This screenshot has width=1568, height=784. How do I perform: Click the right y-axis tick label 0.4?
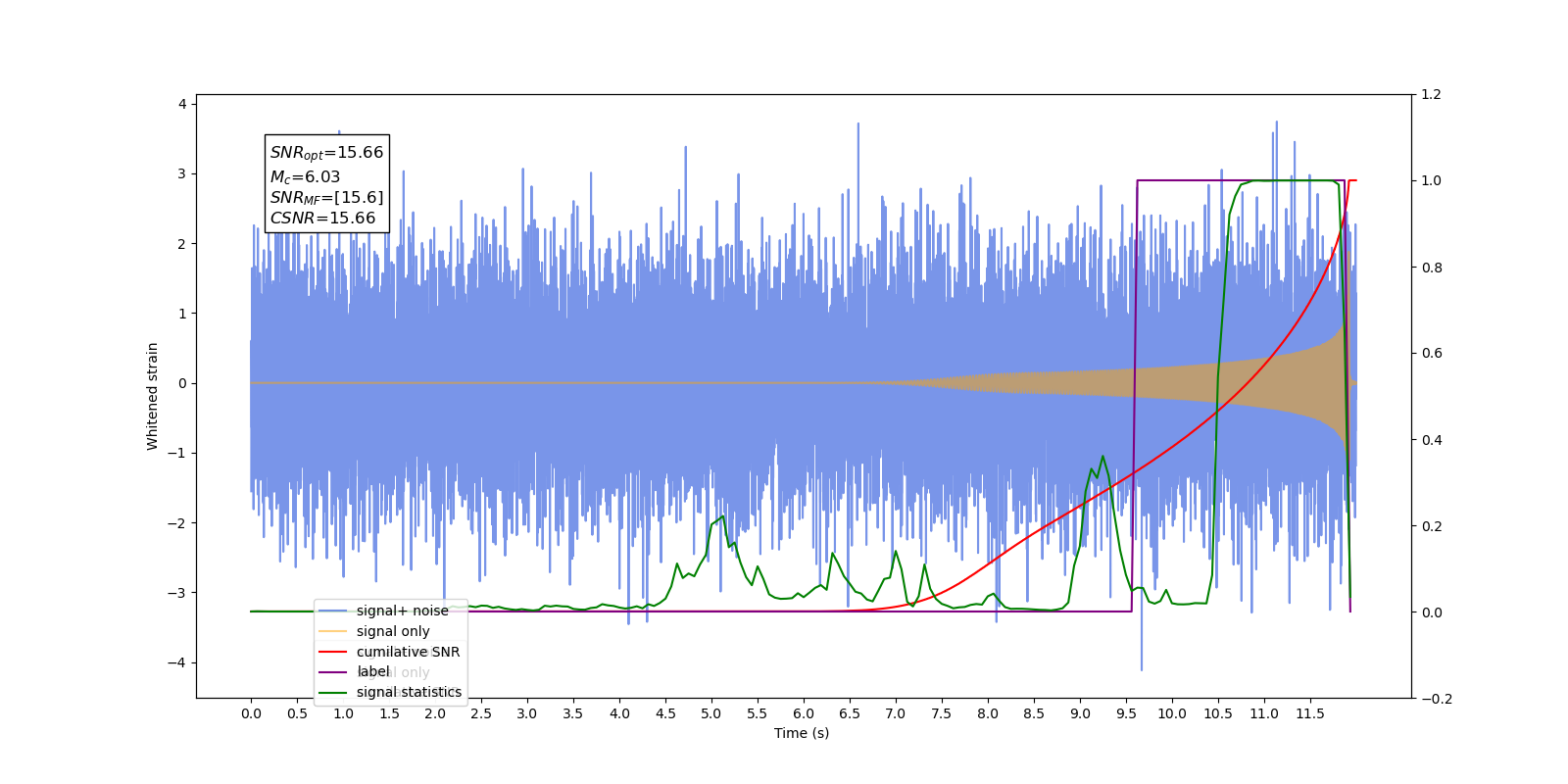point(1432,440)
